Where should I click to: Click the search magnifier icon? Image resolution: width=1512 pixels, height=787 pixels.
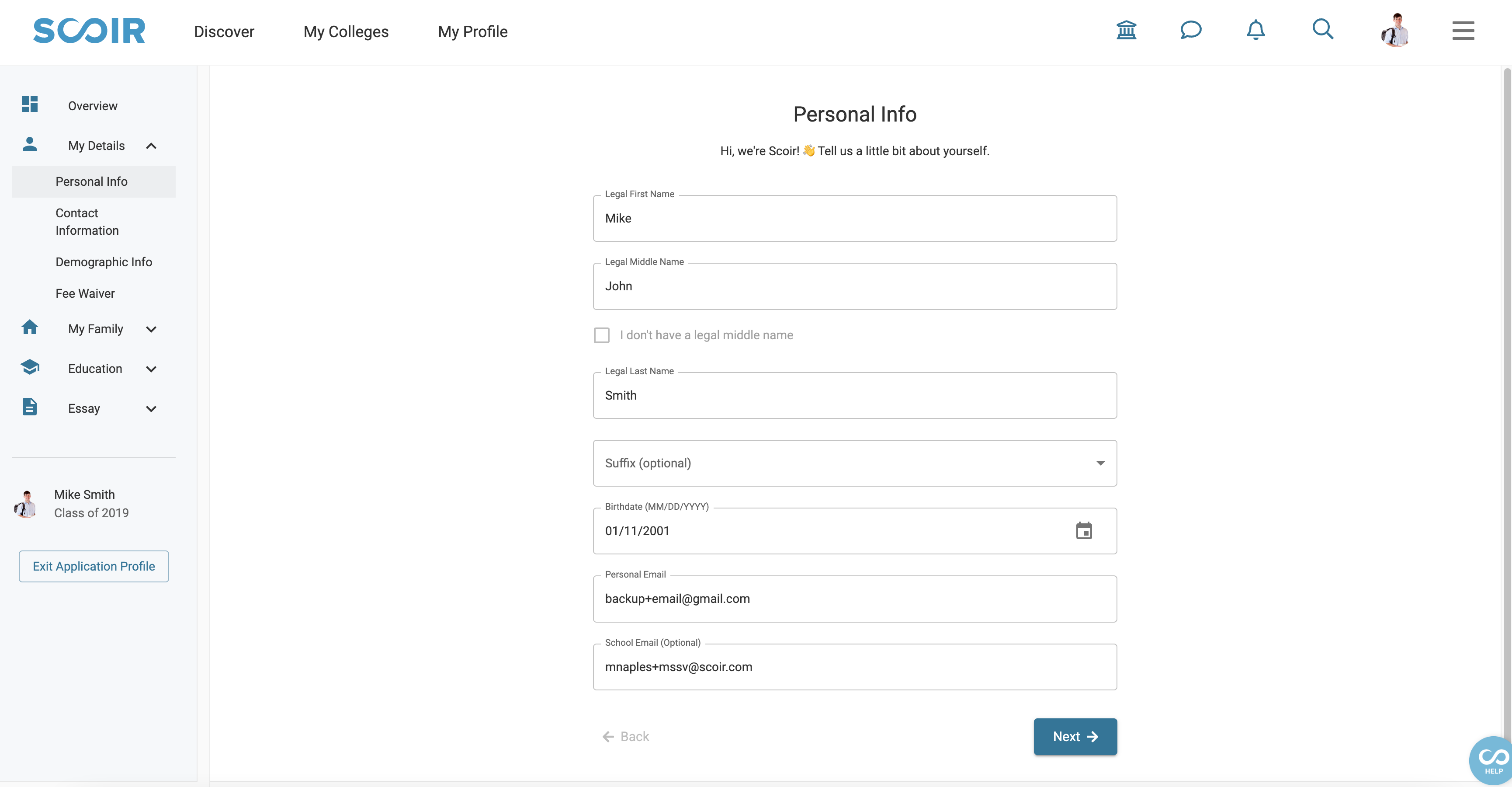1322,29
